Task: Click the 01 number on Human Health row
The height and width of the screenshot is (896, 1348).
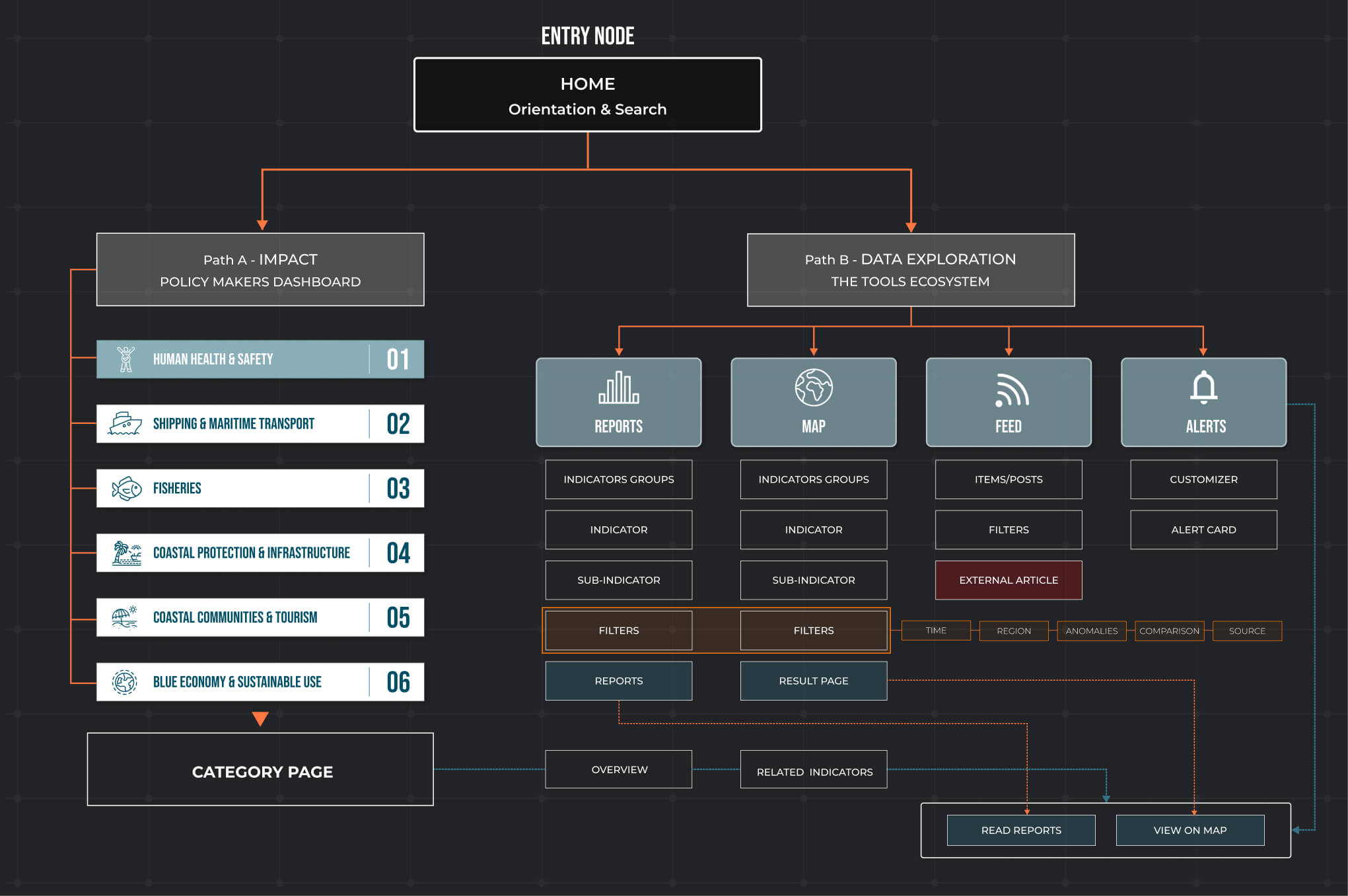Action: pos(398,359)
